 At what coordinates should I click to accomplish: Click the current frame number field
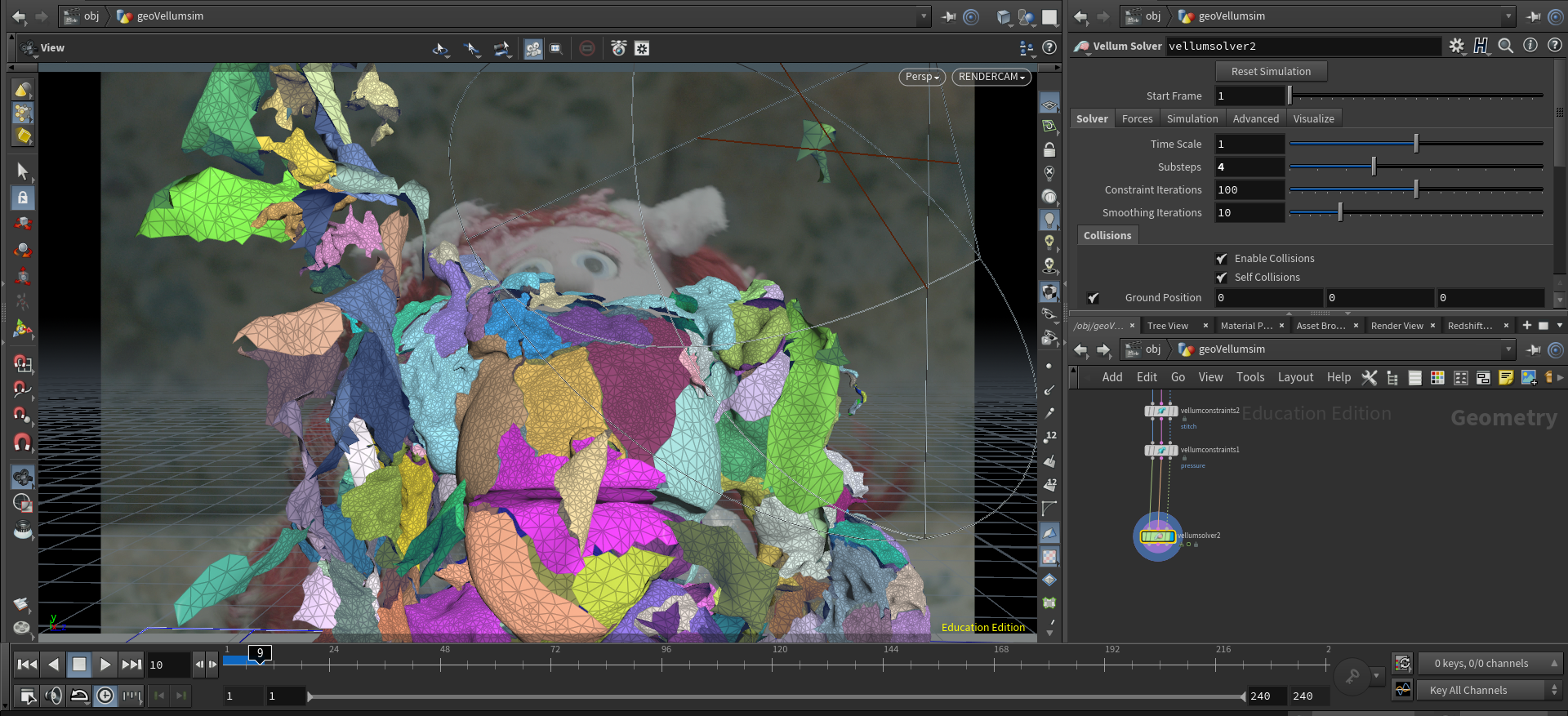click(x=168, y=665)
